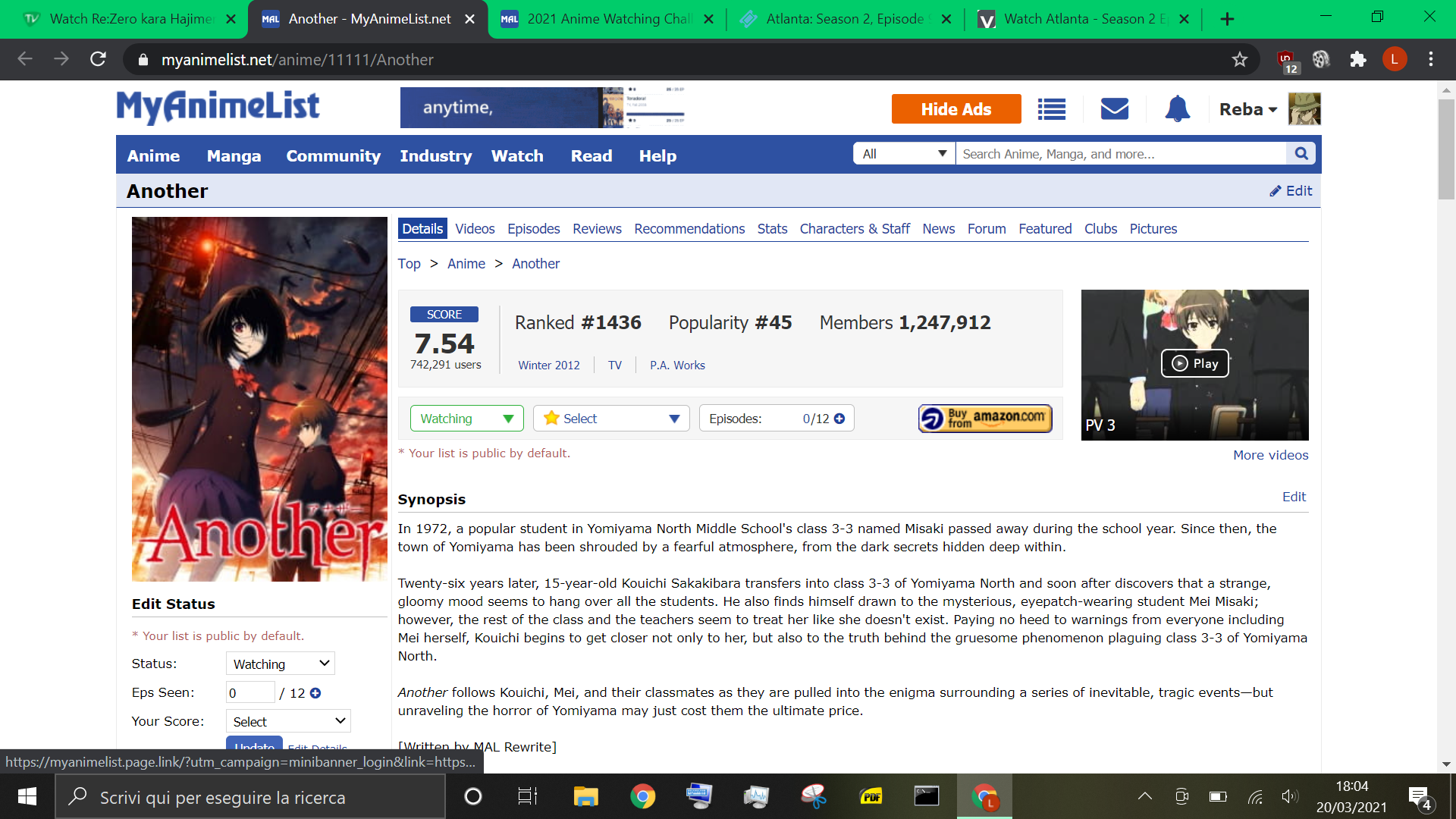1456x819 pixels.
Task: Play the PV 3 video
Action: 1195,364
